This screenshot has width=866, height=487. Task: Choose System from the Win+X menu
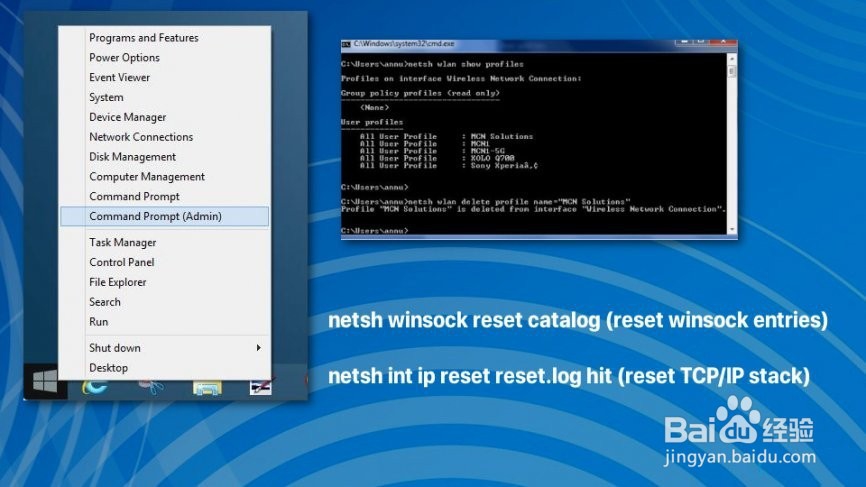(x=165, y=97)
